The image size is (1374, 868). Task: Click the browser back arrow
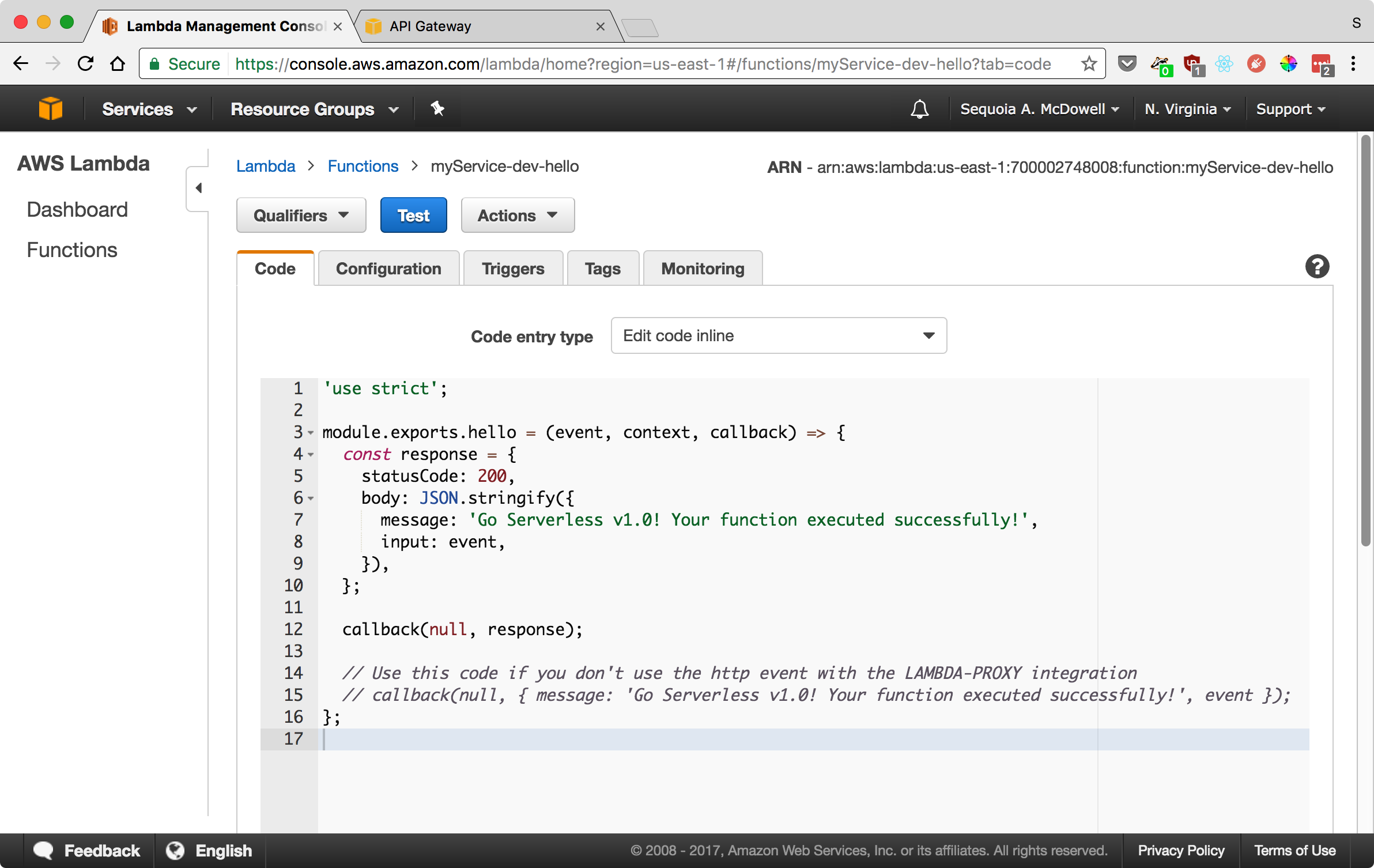[x=21, y=63]
